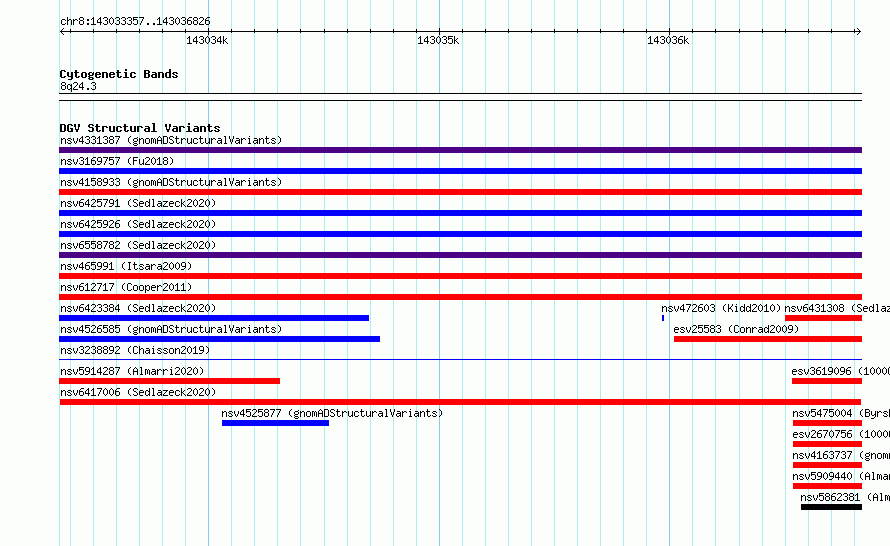Open nsv4526585 gnomAD variant label

pyautogui.click(x=171, y=329)
